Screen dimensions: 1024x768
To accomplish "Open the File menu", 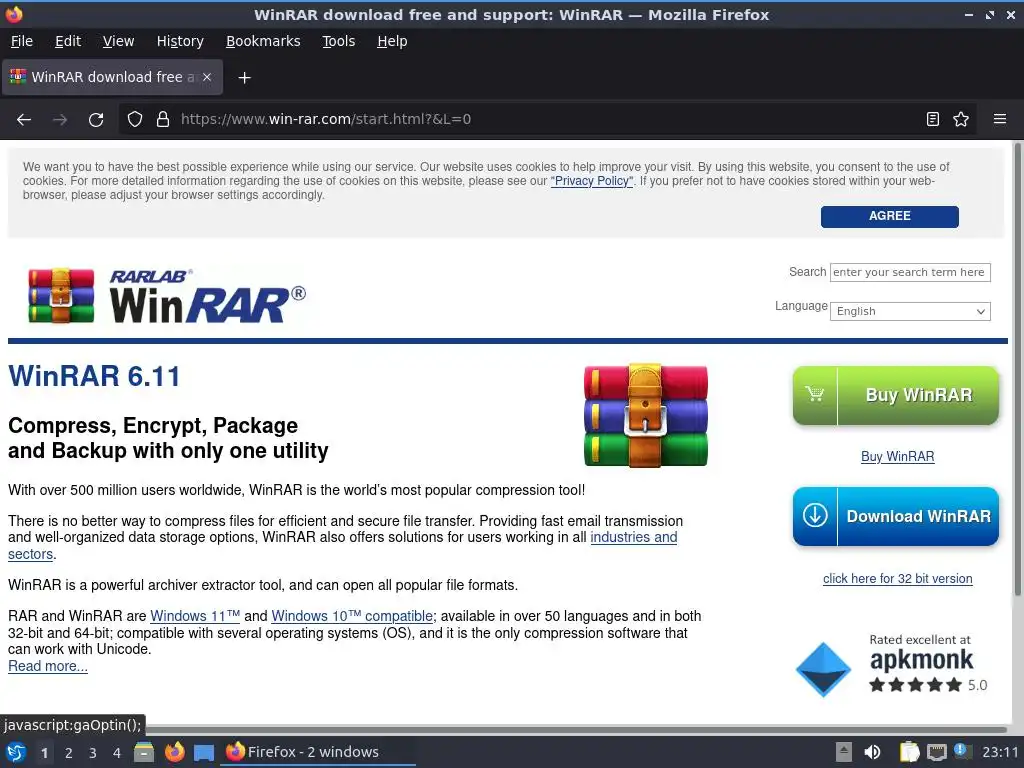I will click(22, 41).
